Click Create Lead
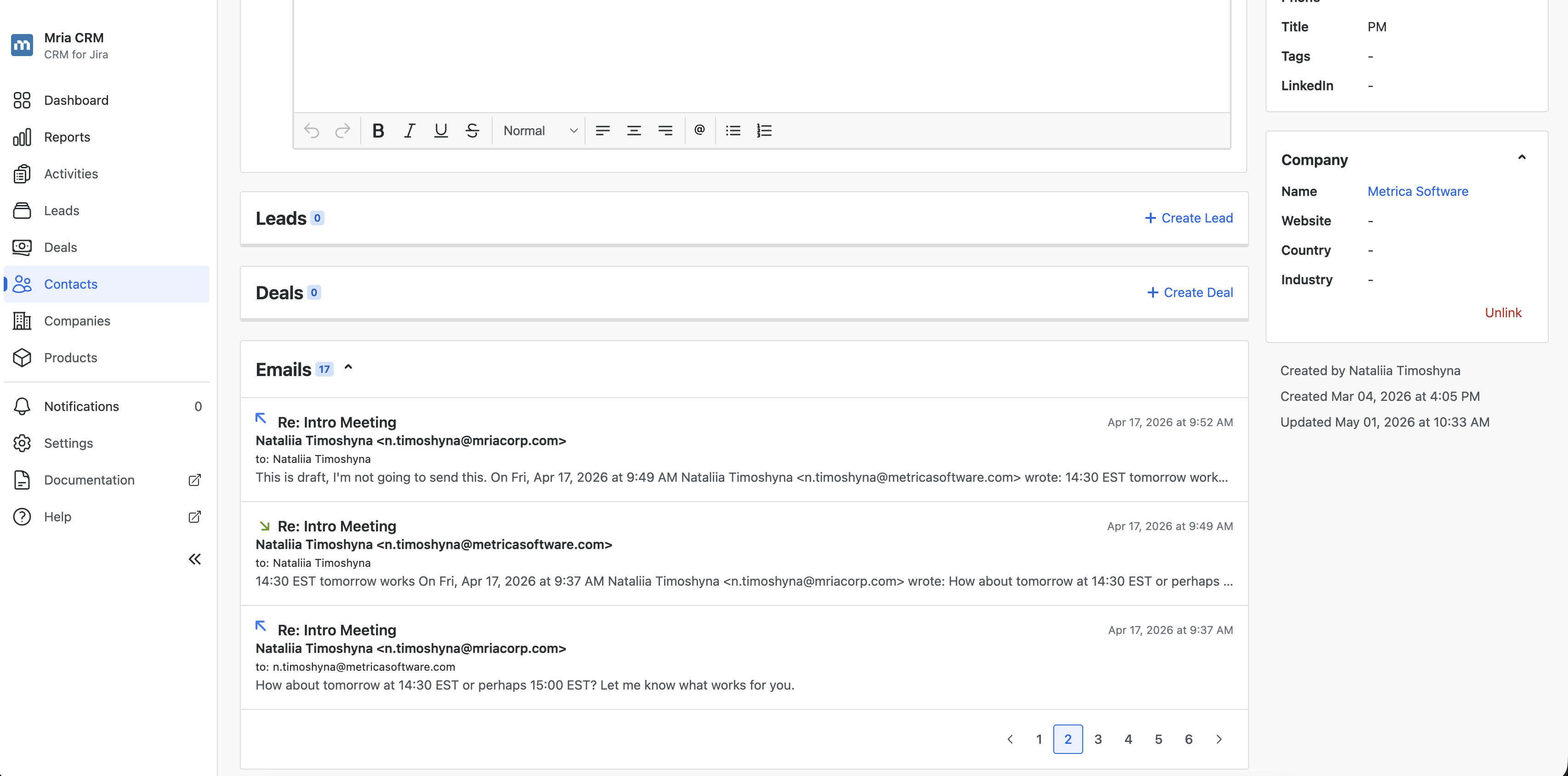This screenshot has width=1568, height=776. click(x=1188, y=218)
